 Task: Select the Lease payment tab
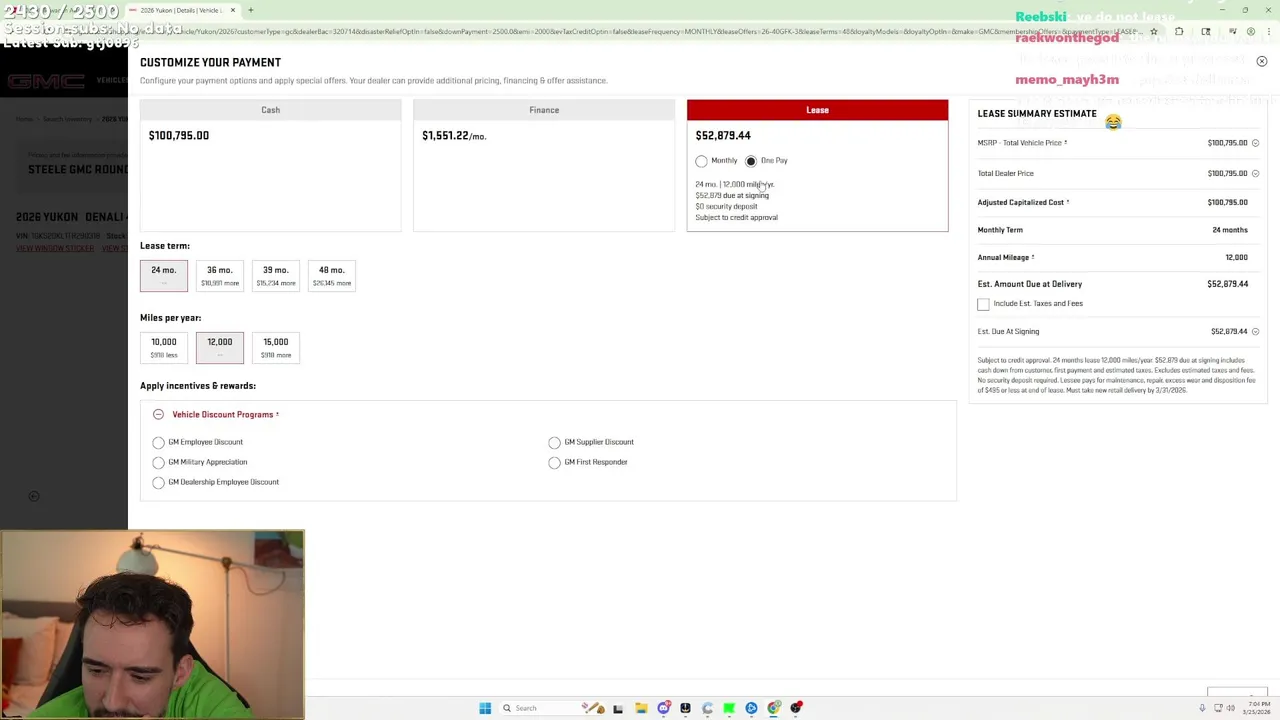pos(817,110)
